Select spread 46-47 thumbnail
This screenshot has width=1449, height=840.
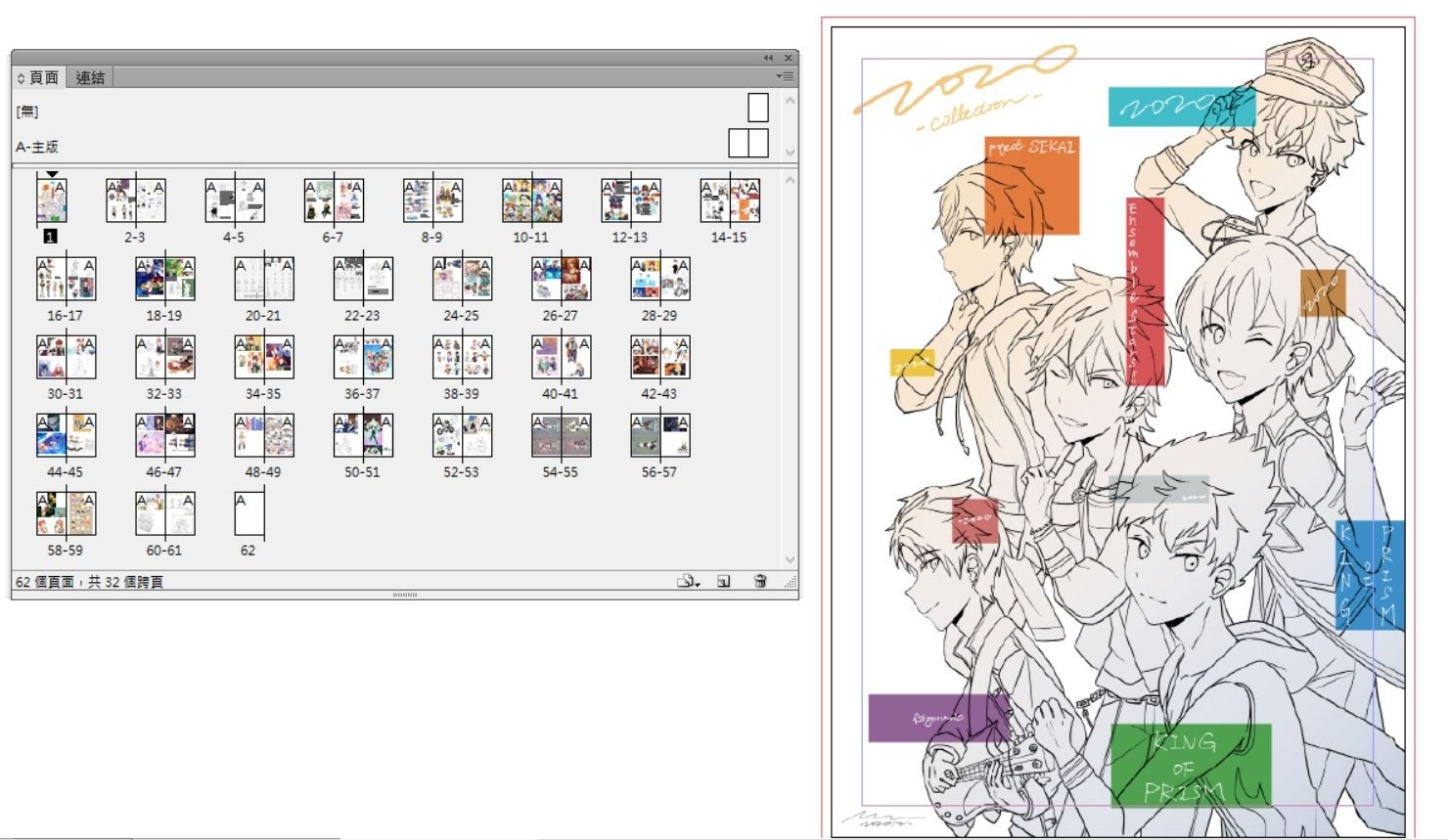point(165,435)
